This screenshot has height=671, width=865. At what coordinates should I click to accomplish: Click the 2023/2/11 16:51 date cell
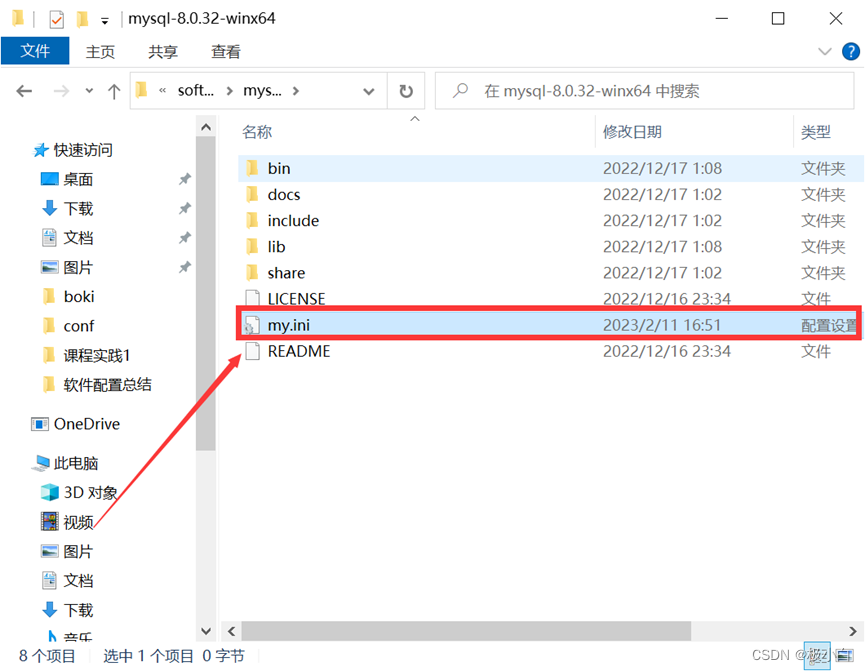[x=662, y=325]
